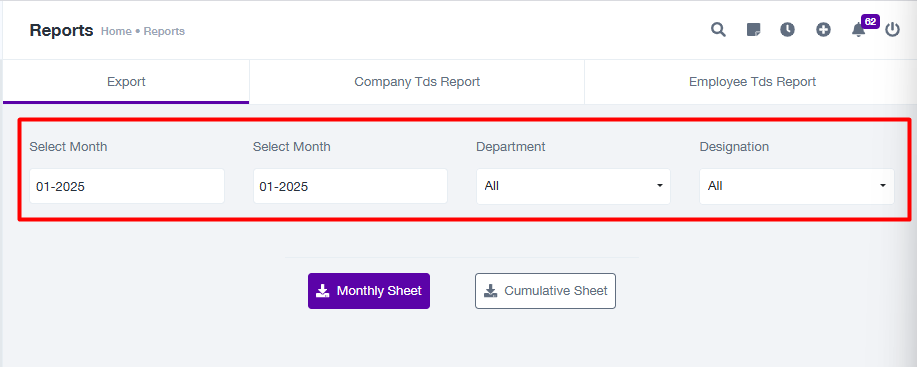Click the first Select Month field

[x=127, y=186]
